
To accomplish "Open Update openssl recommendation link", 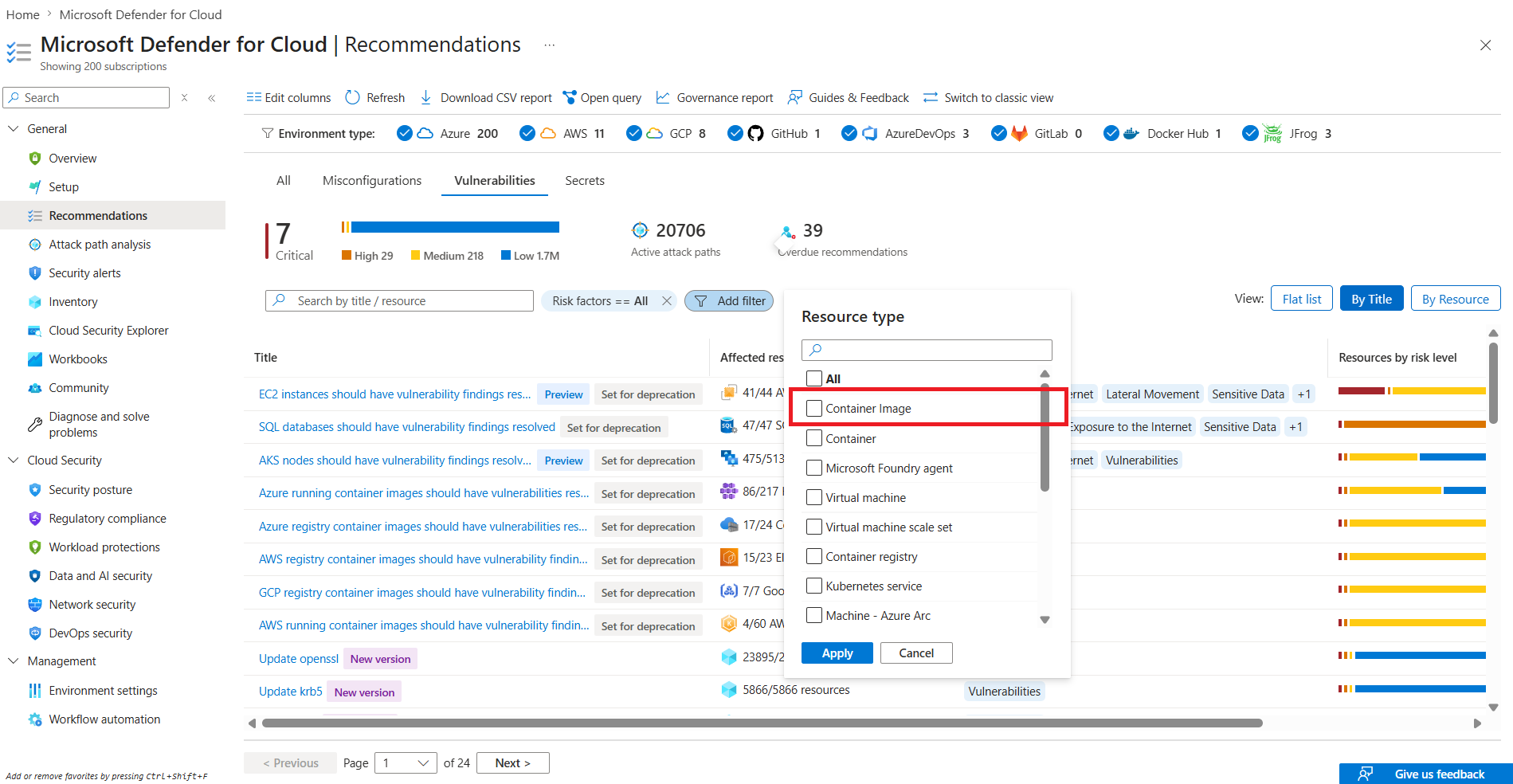I will 299,658.
